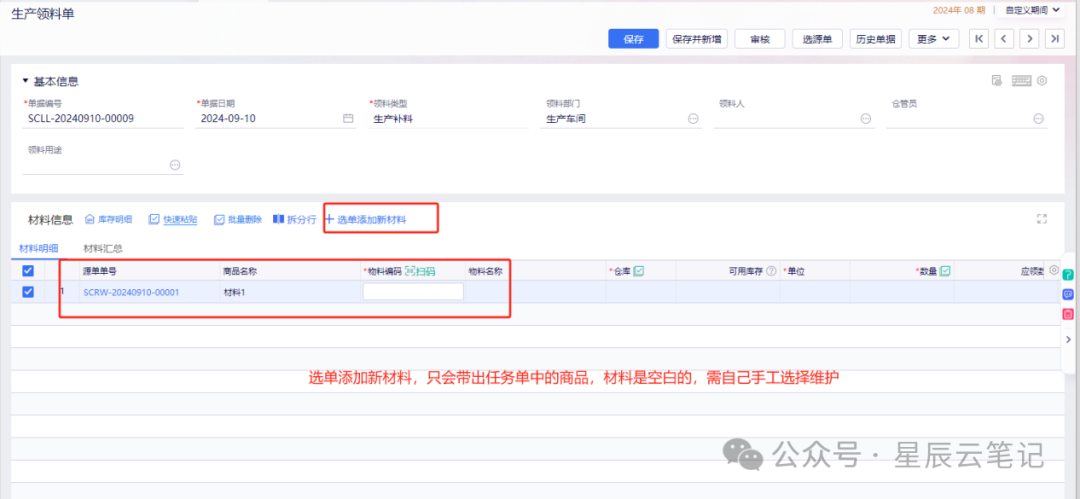Open table column settings gear

click(x=1054, y=270)
